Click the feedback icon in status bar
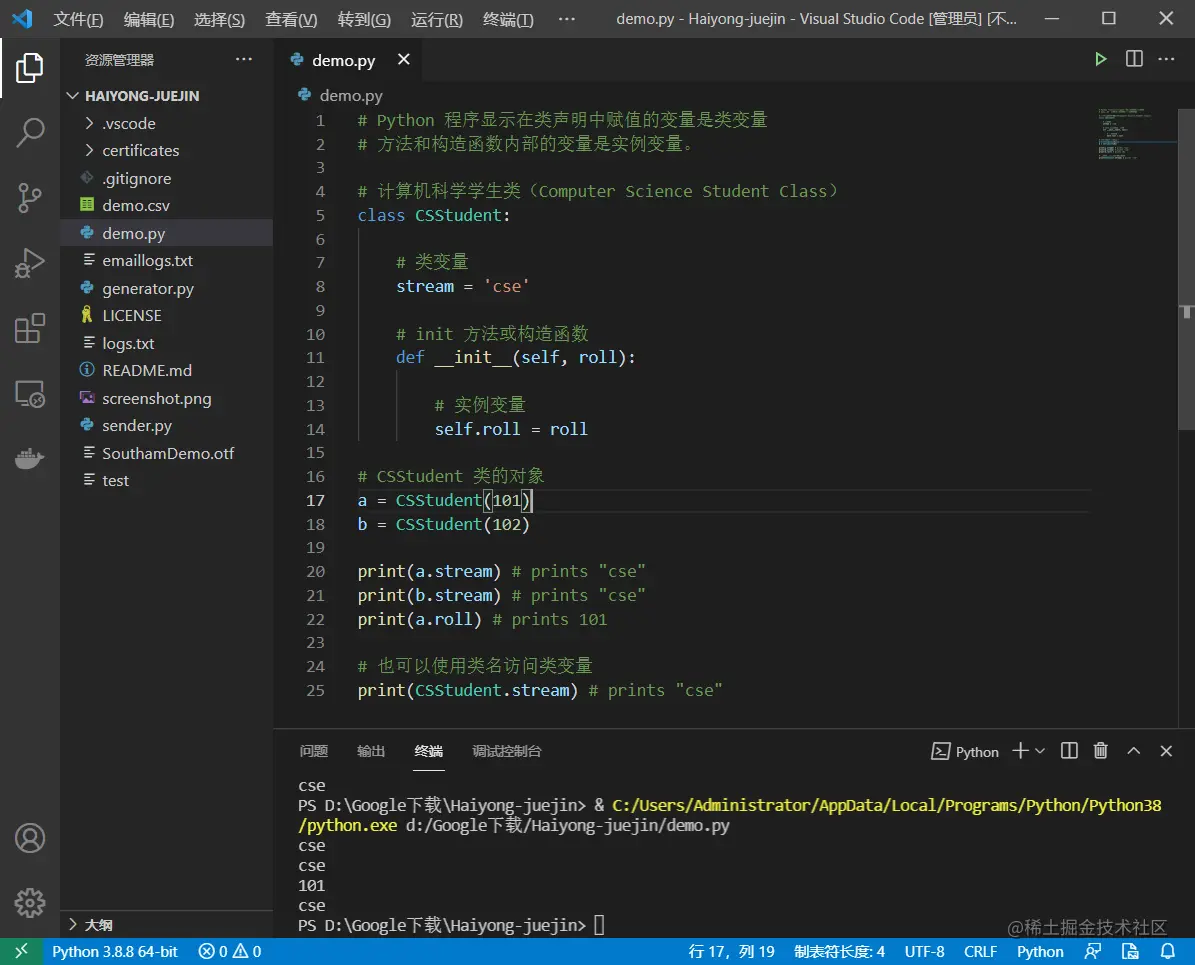The image size is (1195, 965). tap(1093, 951)
